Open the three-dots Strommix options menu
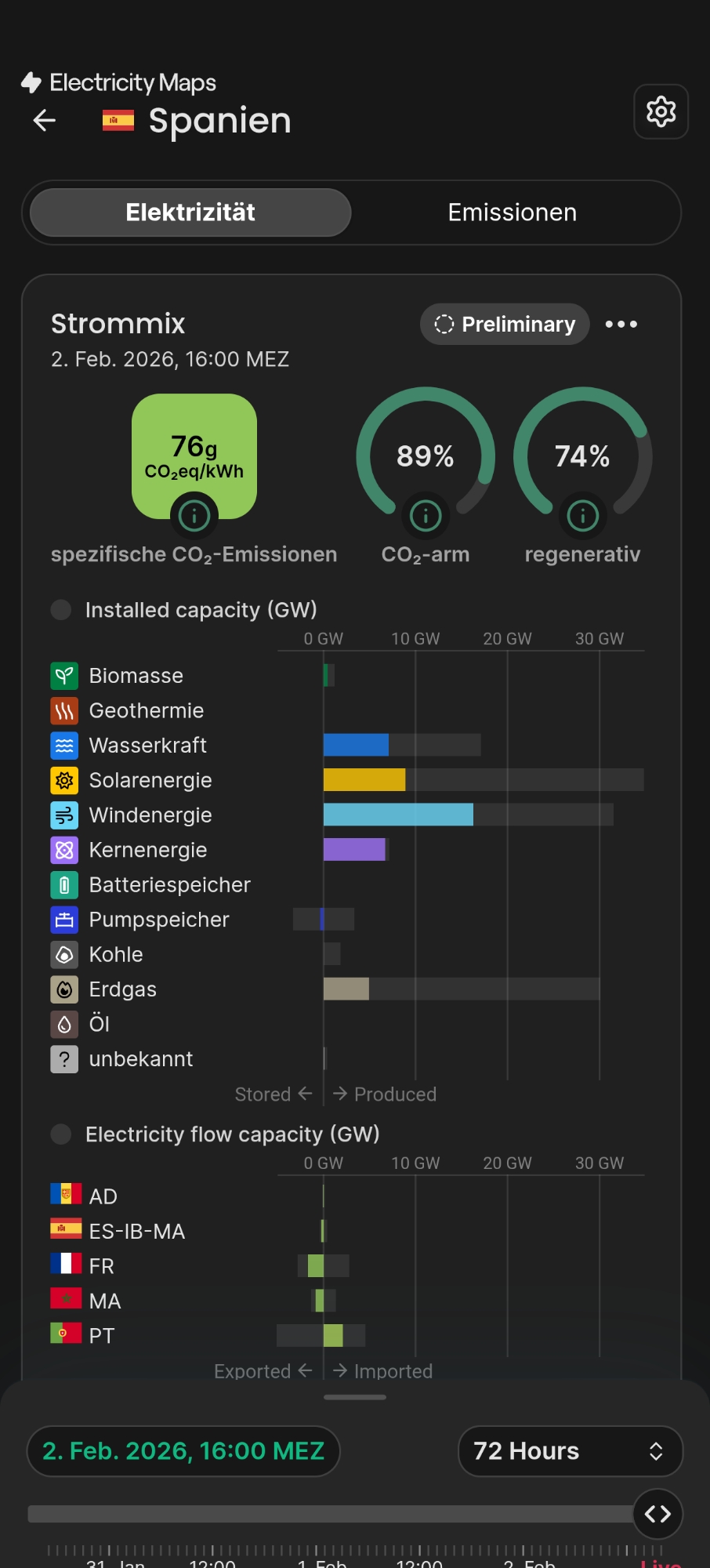The height and width of the screenshot is (1568, 710). click(x=621, y=324)
